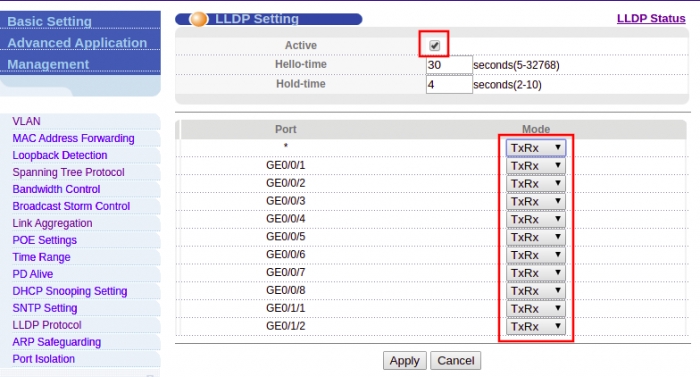The height and width of the screenshot is (377, 700).
Task: Open ARP Safeguarding page
Action: pyautogui.click(x=57, y=342)
